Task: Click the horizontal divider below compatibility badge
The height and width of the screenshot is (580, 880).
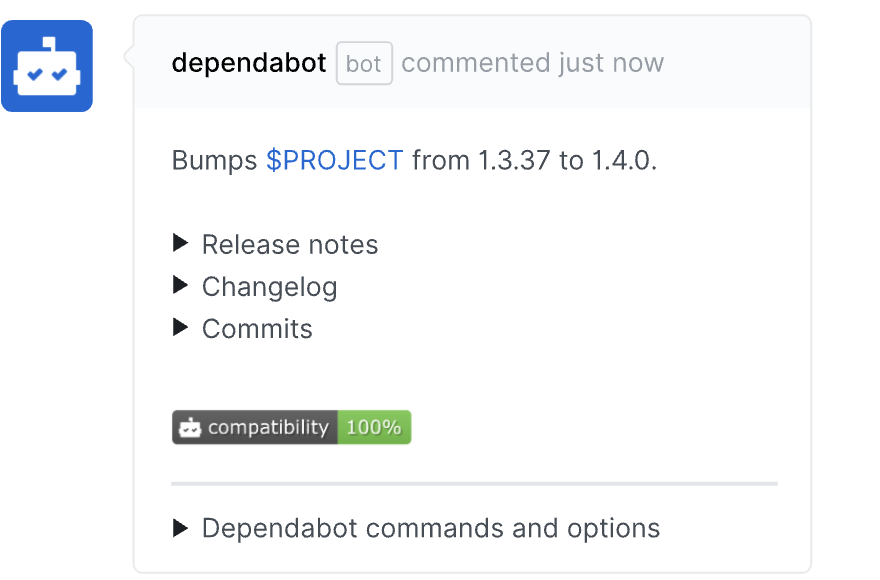Action: pyautogui.click(x=474, y=484)
